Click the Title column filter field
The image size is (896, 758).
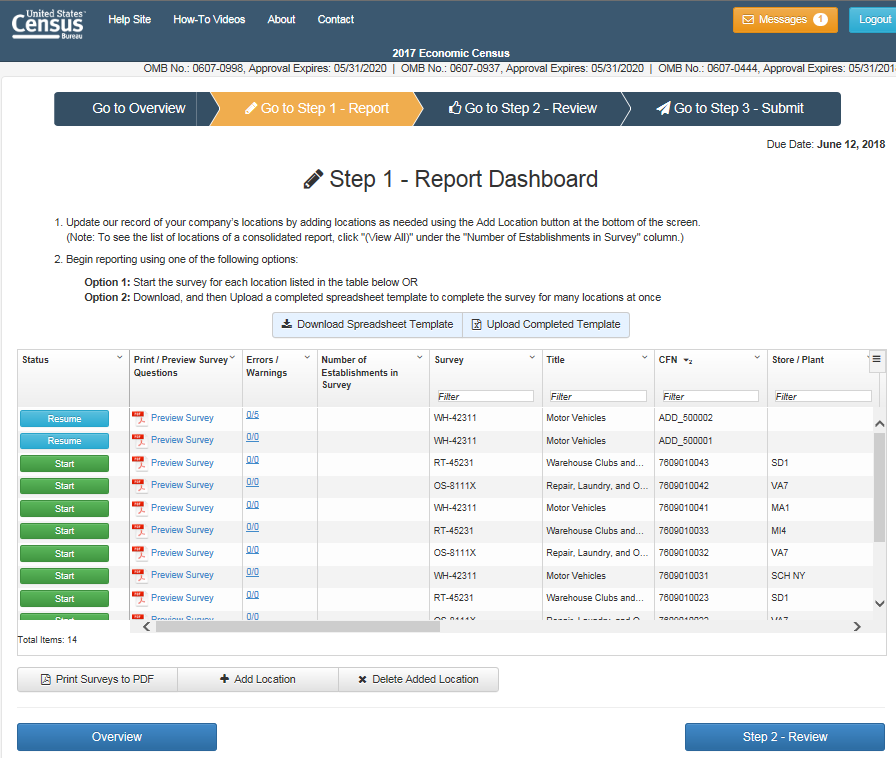[x=598, y=396]
